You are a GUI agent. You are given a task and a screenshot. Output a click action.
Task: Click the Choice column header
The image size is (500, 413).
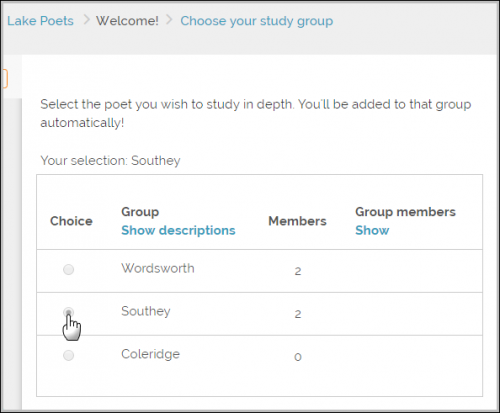point(71,221)
